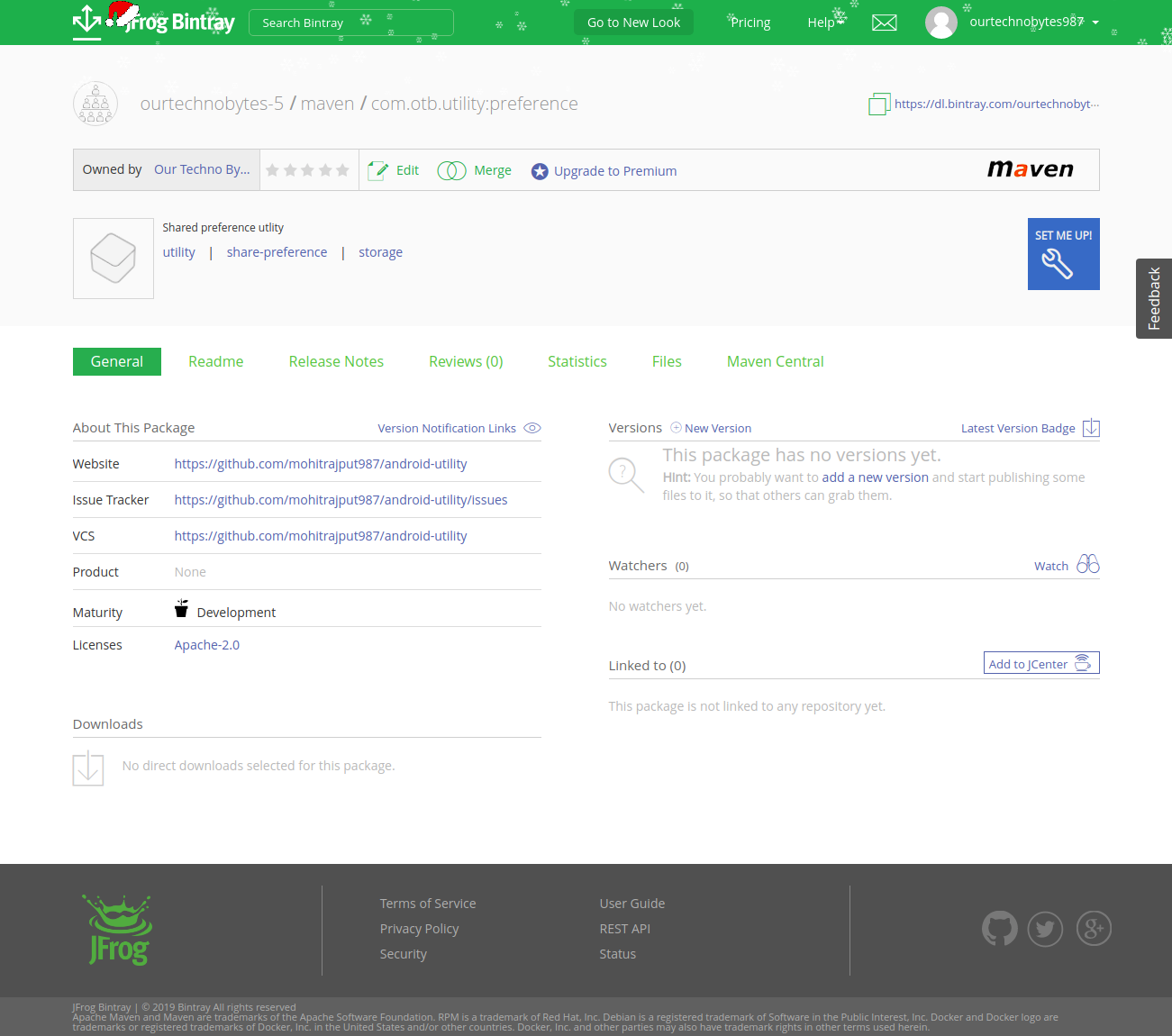Click the Watch binoculars icon

tap(1088, 564)
